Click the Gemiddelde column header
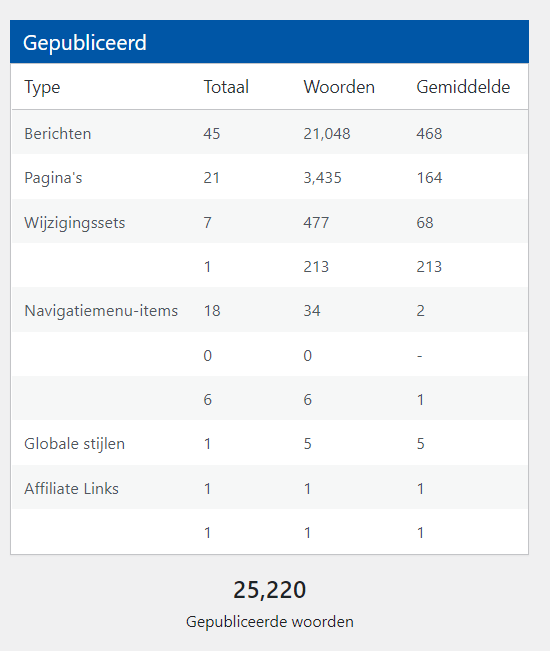This screenshot has height=651, width=550. 463,87
